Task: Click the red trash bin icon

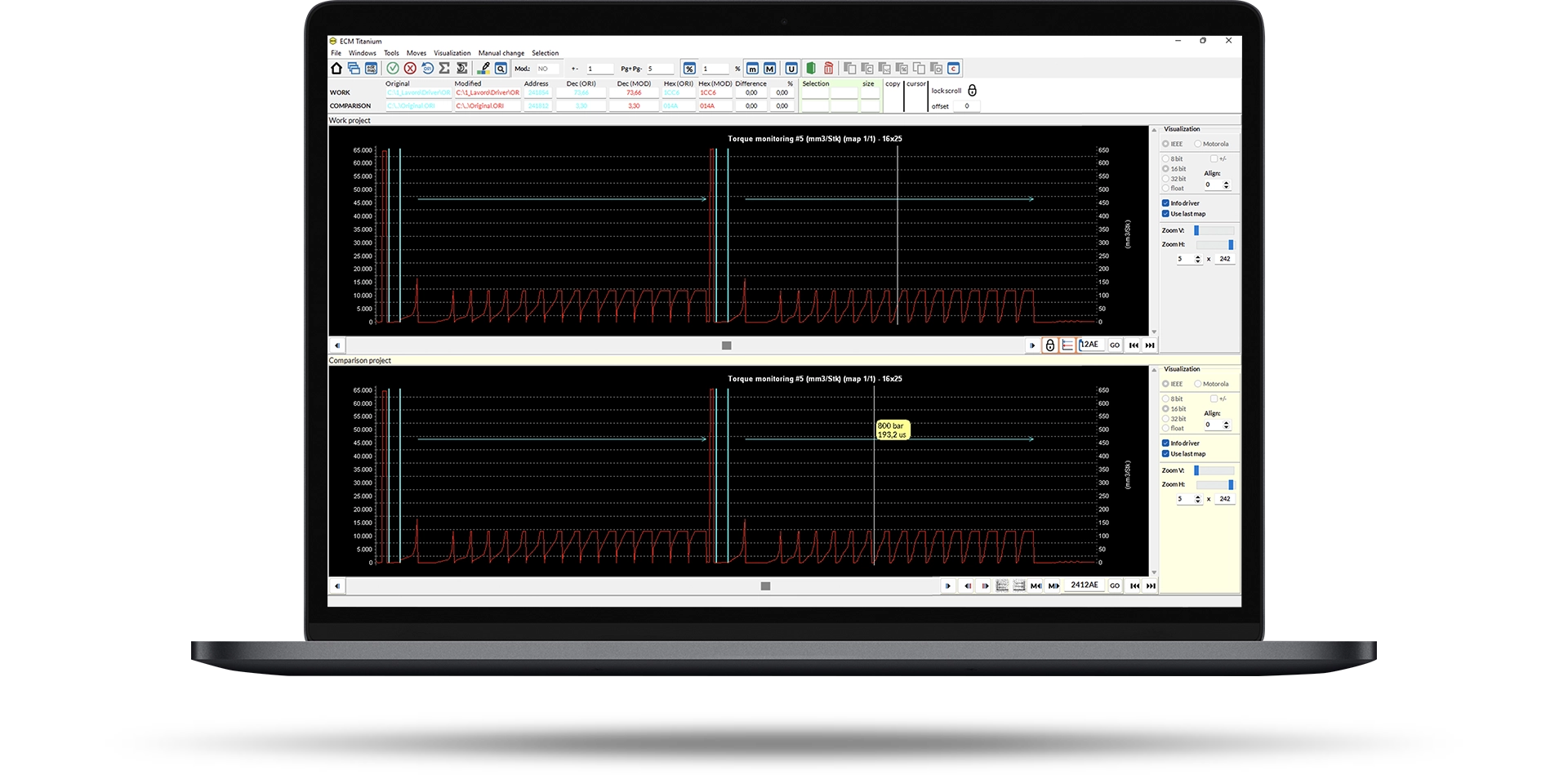Action: pos(828,69)
